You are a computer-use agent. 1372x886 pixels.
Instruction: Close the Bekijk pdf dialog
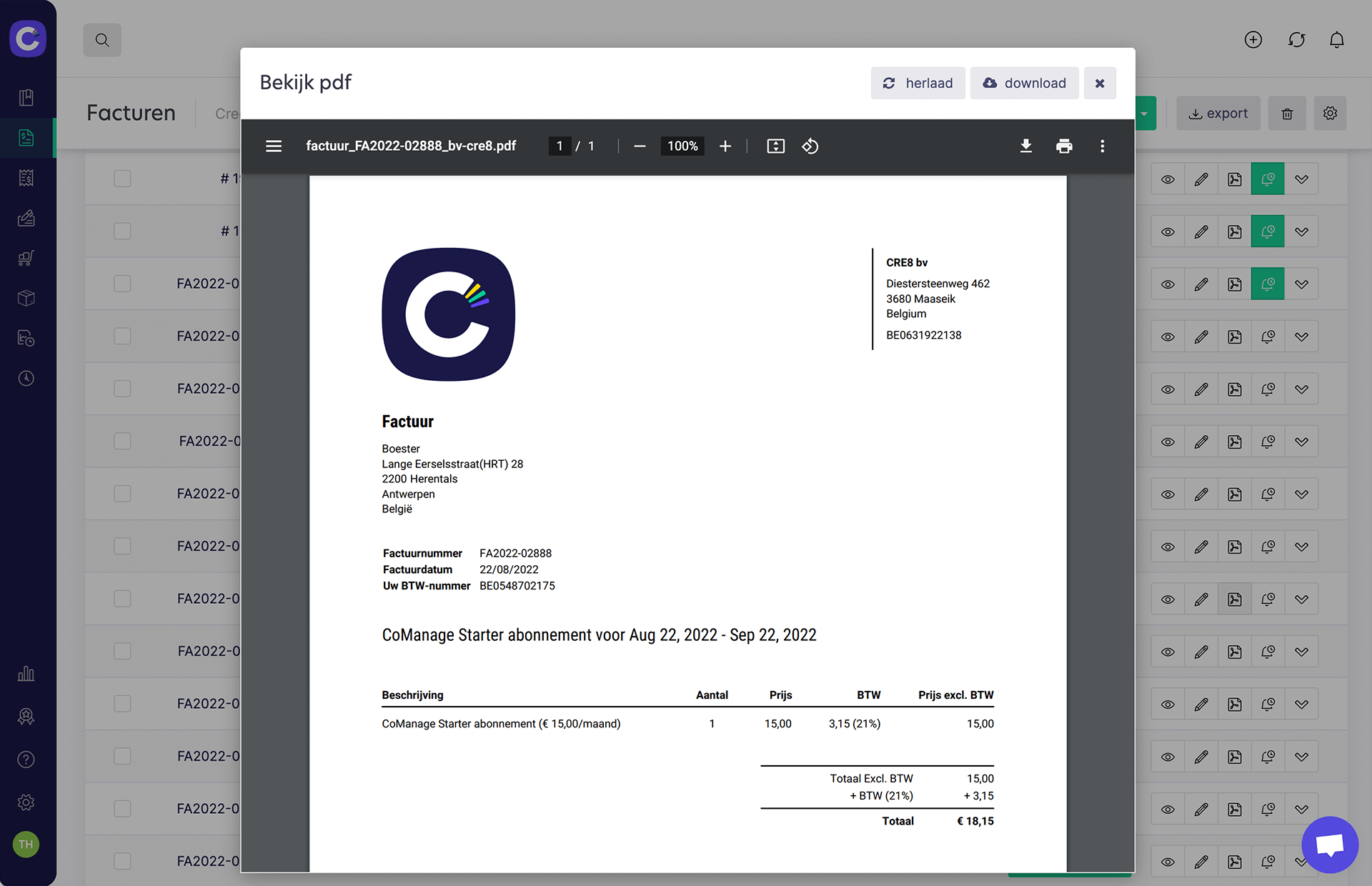[x=1100, y=83]
